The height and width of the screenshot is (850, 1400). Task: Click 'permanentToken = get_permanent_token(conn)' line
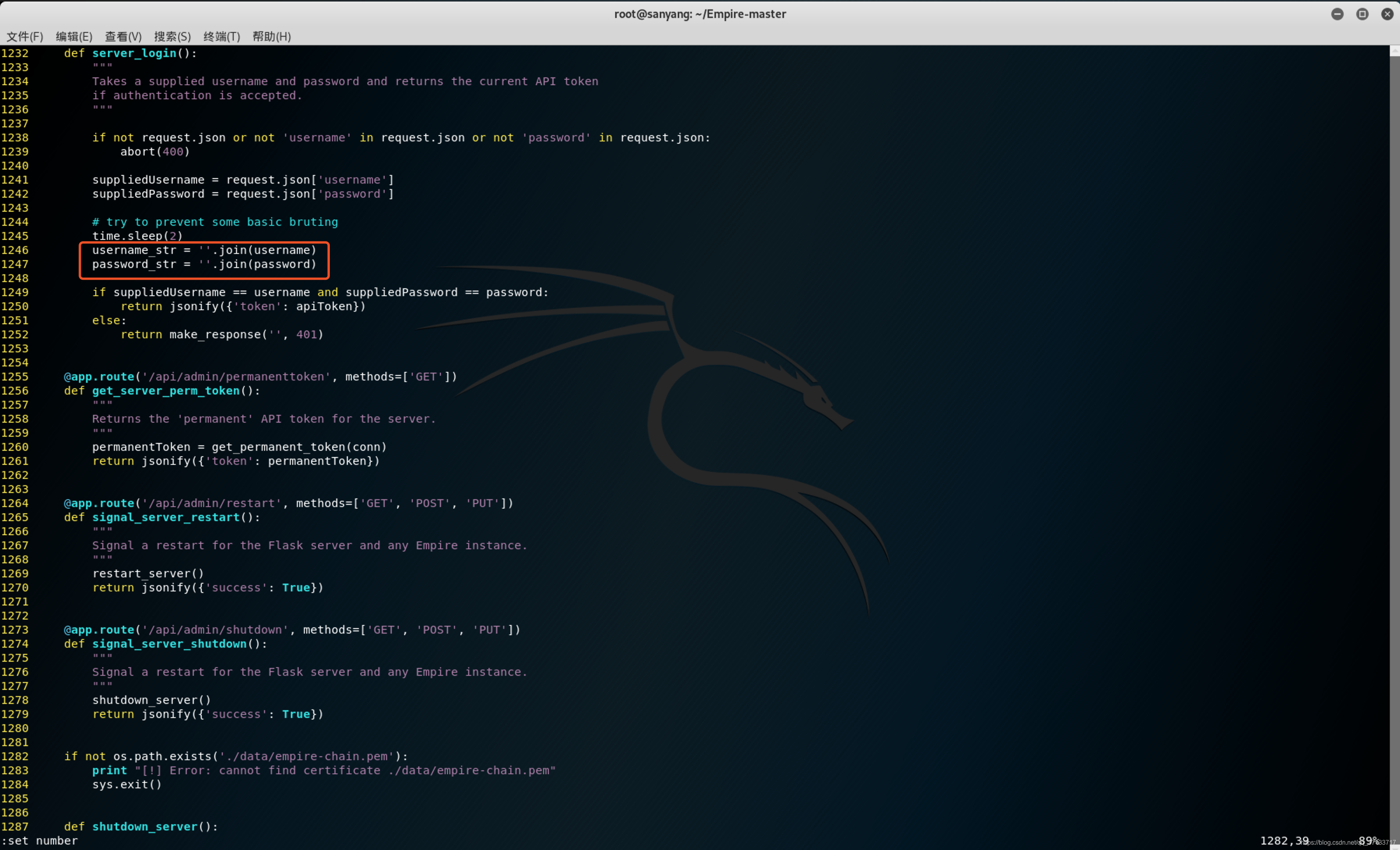[x=239, y=447]
